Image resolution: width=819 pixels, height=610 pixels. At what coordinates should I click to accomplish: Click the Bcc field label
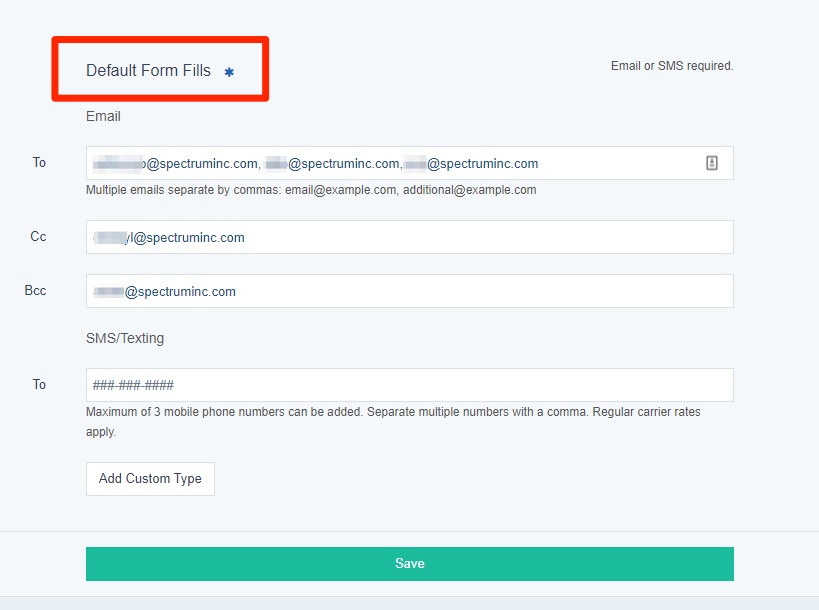(35, 290)
